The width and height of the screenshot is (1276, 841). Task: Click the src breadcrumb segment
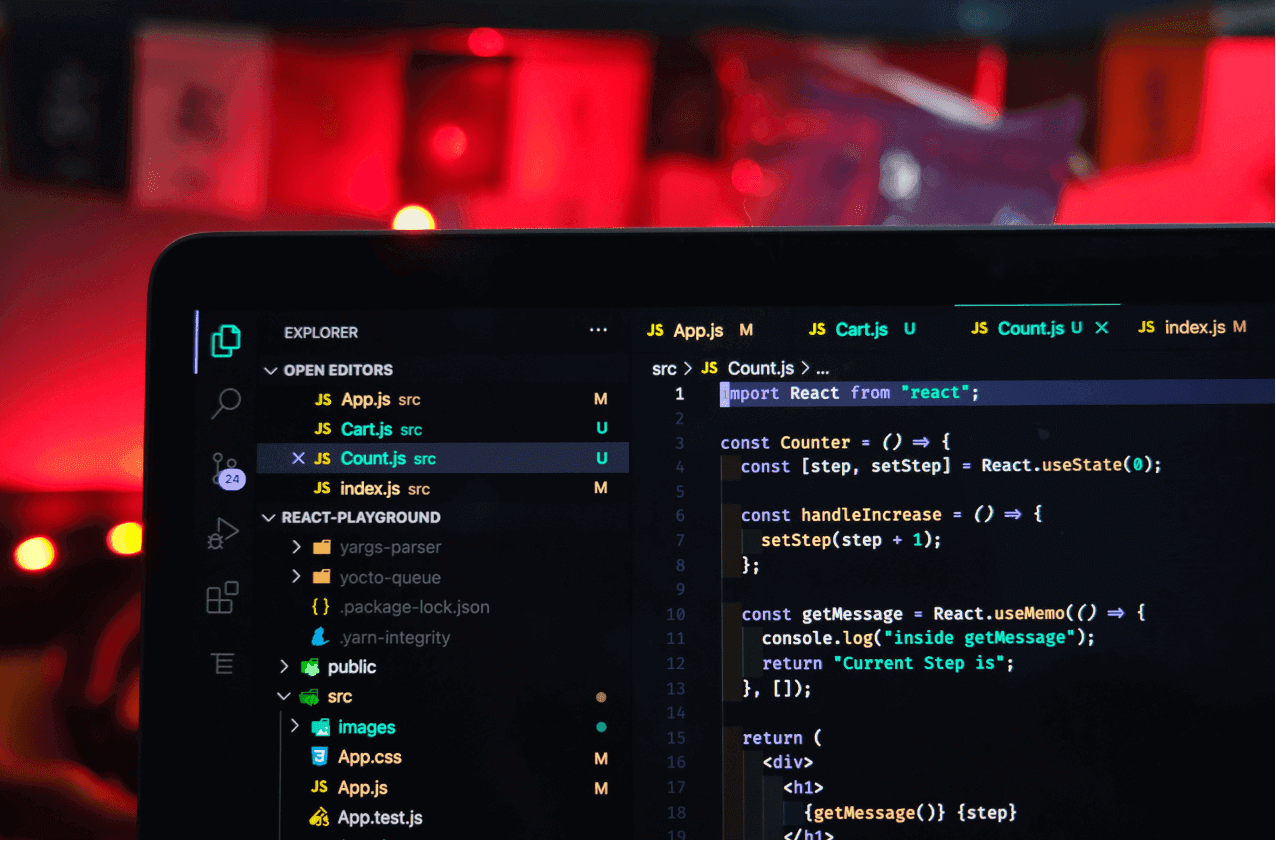click(x=664, y=369)
